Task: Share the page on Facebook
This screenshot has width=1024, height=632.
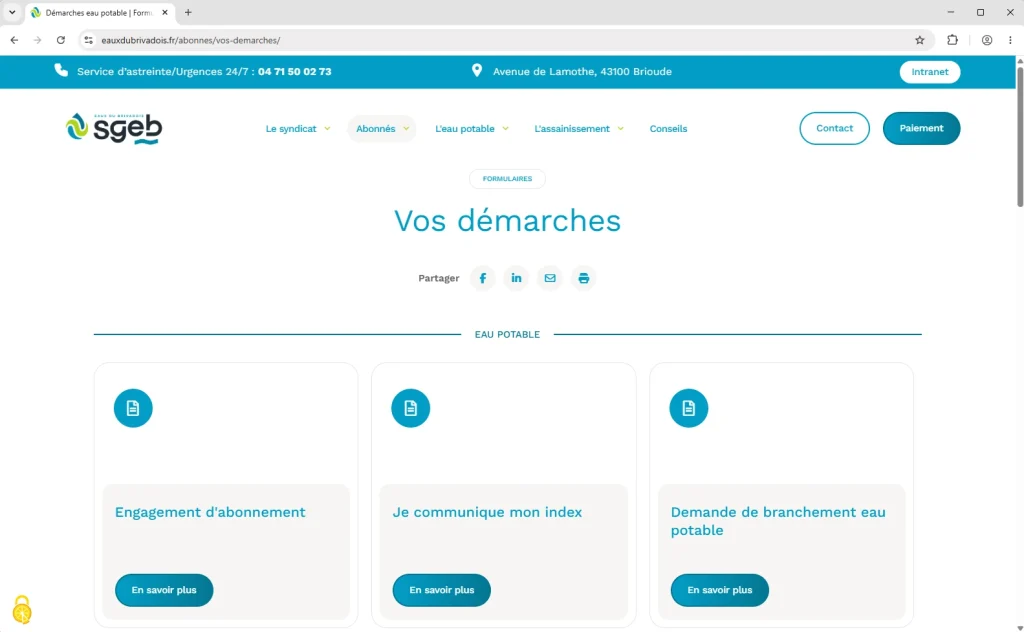Action: click(x=483, y=278)
